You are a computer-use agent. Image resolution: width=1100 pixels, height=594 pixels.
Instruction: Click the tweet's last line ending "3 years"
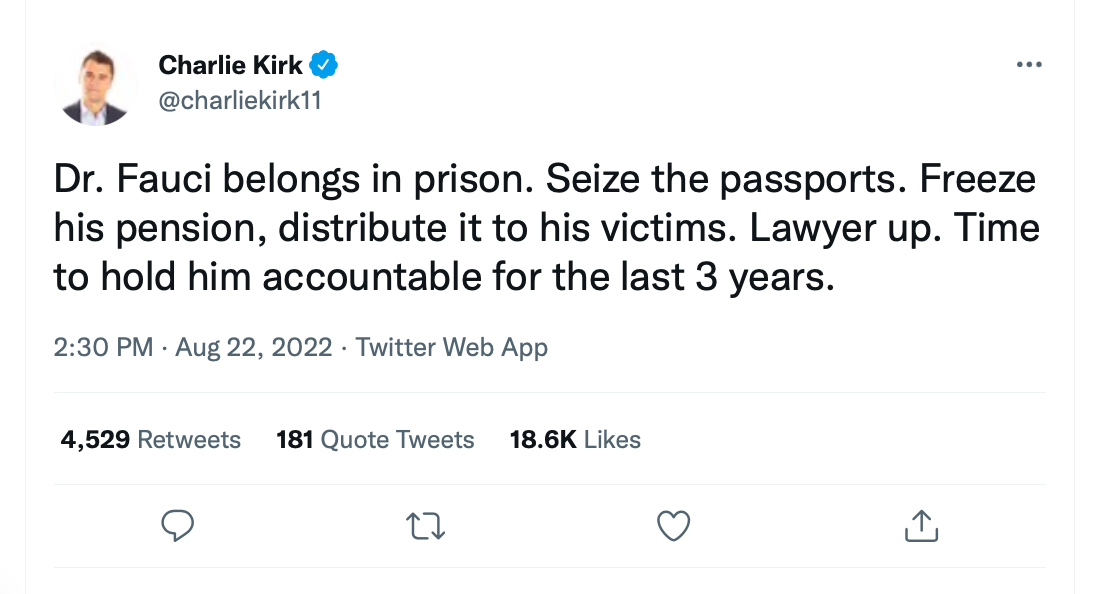[443, 277]
